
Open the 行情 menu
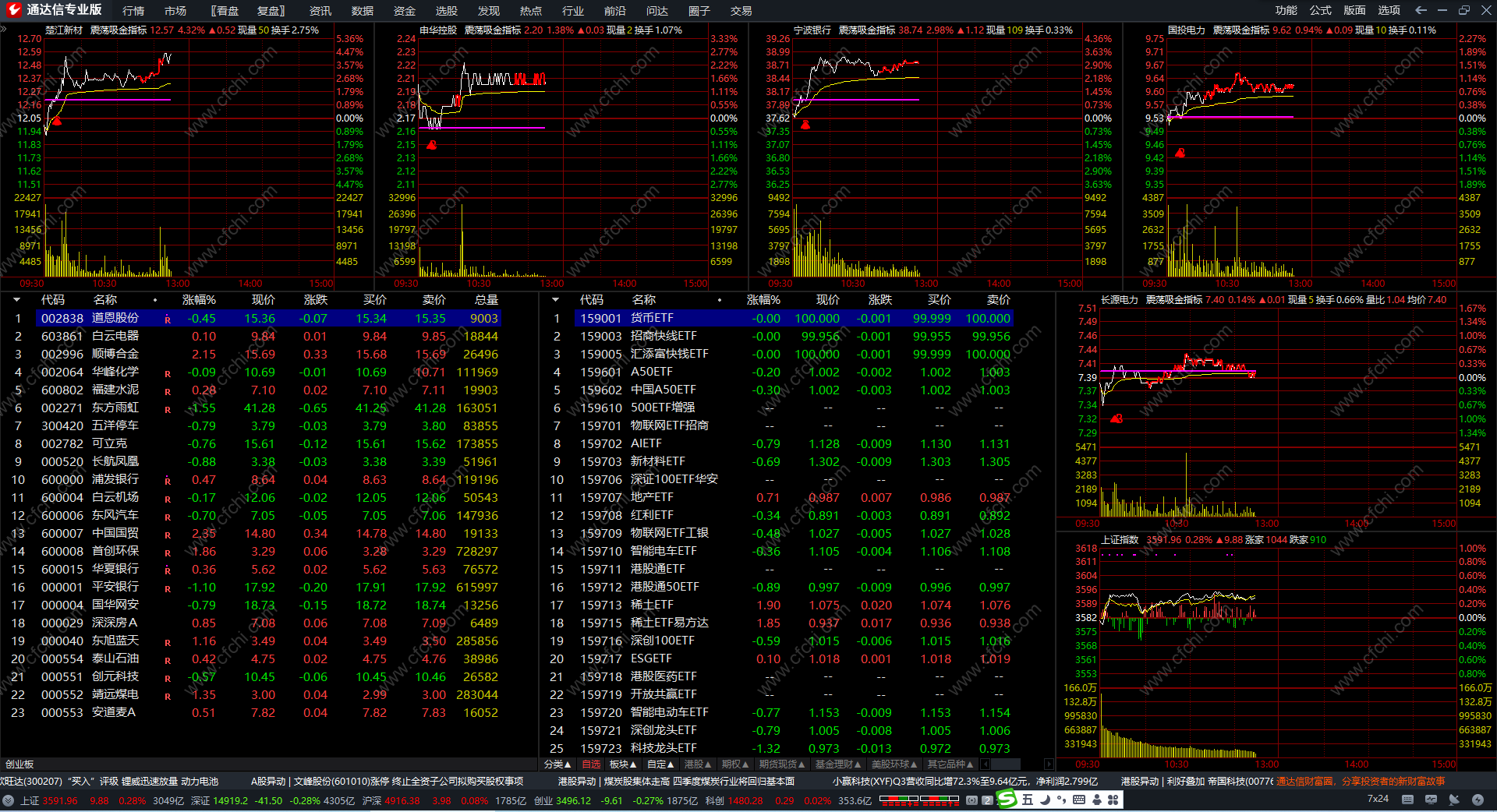point(133,11)
